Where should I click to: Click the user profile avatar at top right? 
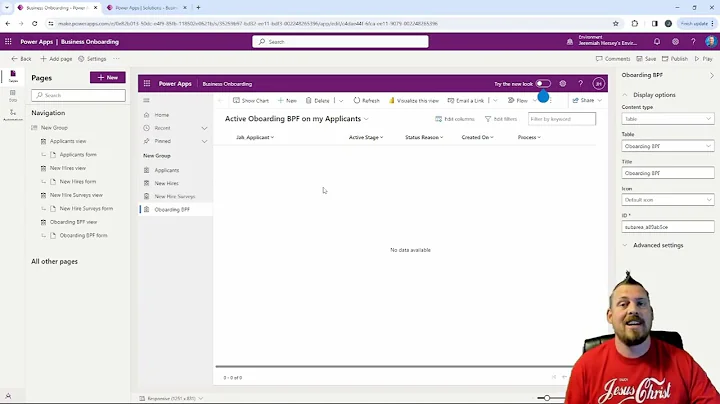pos(710,42)
